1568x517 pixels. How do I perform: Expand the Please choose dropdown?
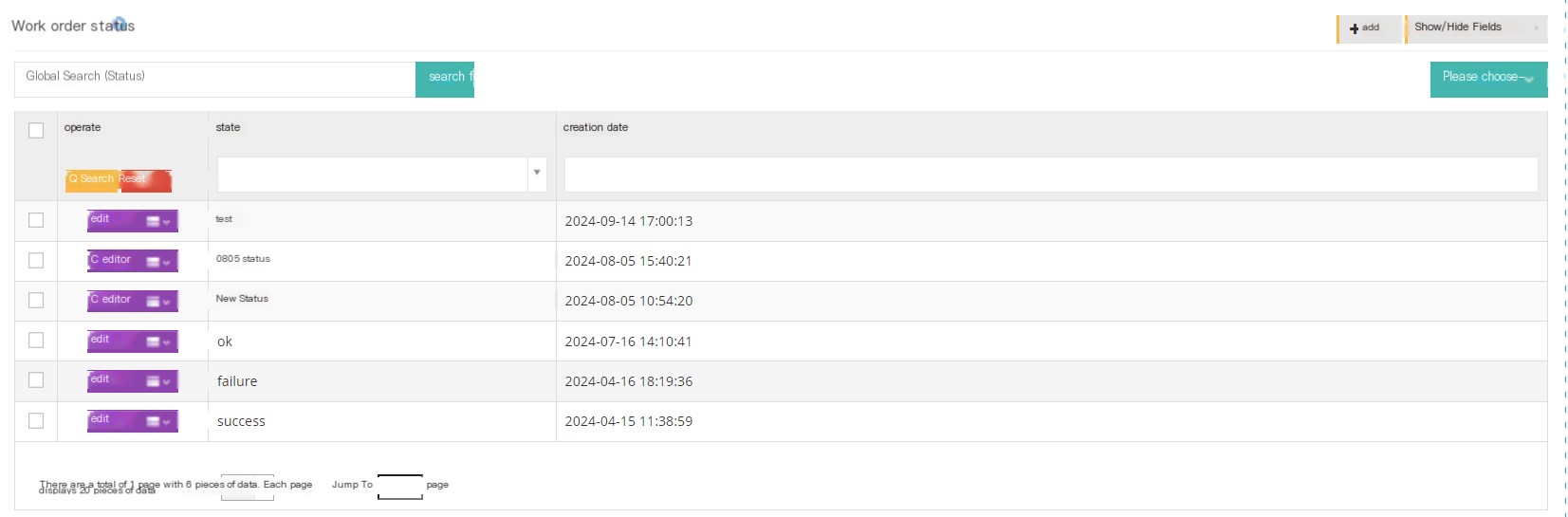click(x=1488, y=79)
